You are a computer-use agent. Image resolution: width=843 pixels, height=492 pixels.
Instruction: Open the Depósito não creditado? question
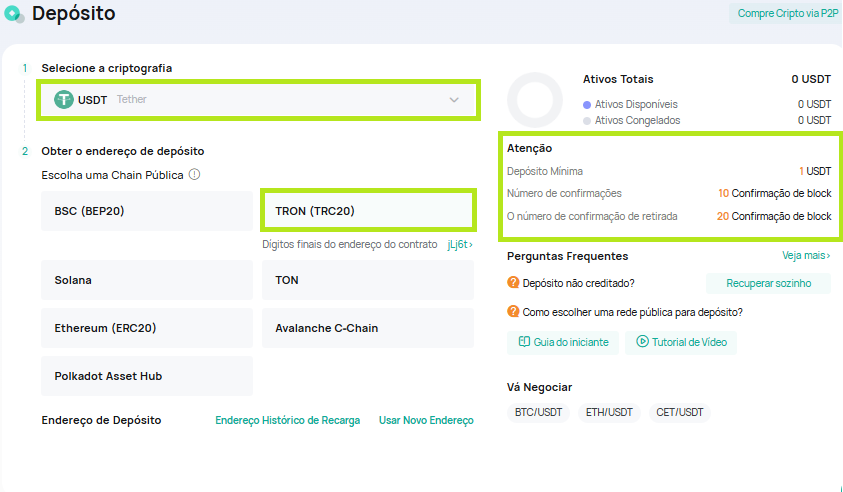click(578, 283)
